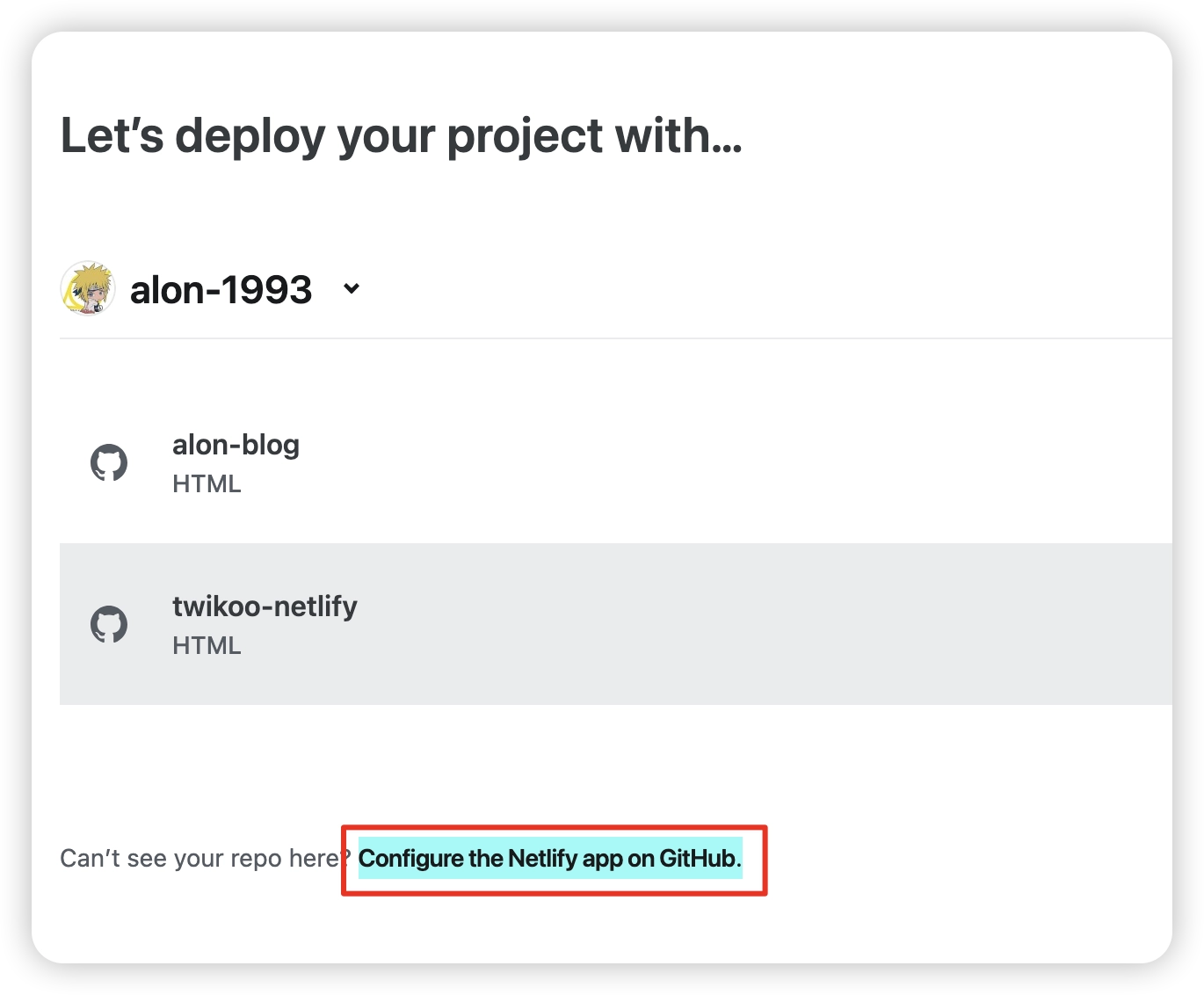Click the HTML label under alon-blog
Screen dimensions: 1204x995
207,484
